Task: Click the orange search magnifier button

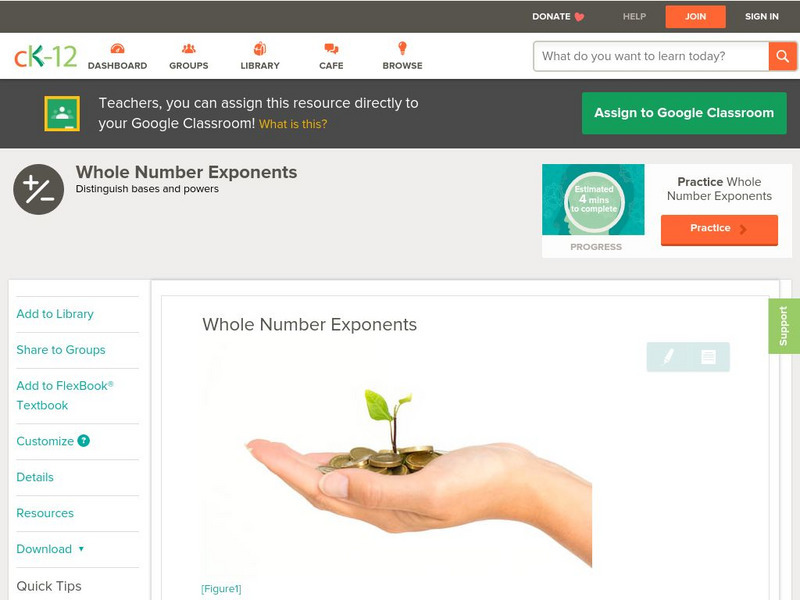Action: [782, 56]
